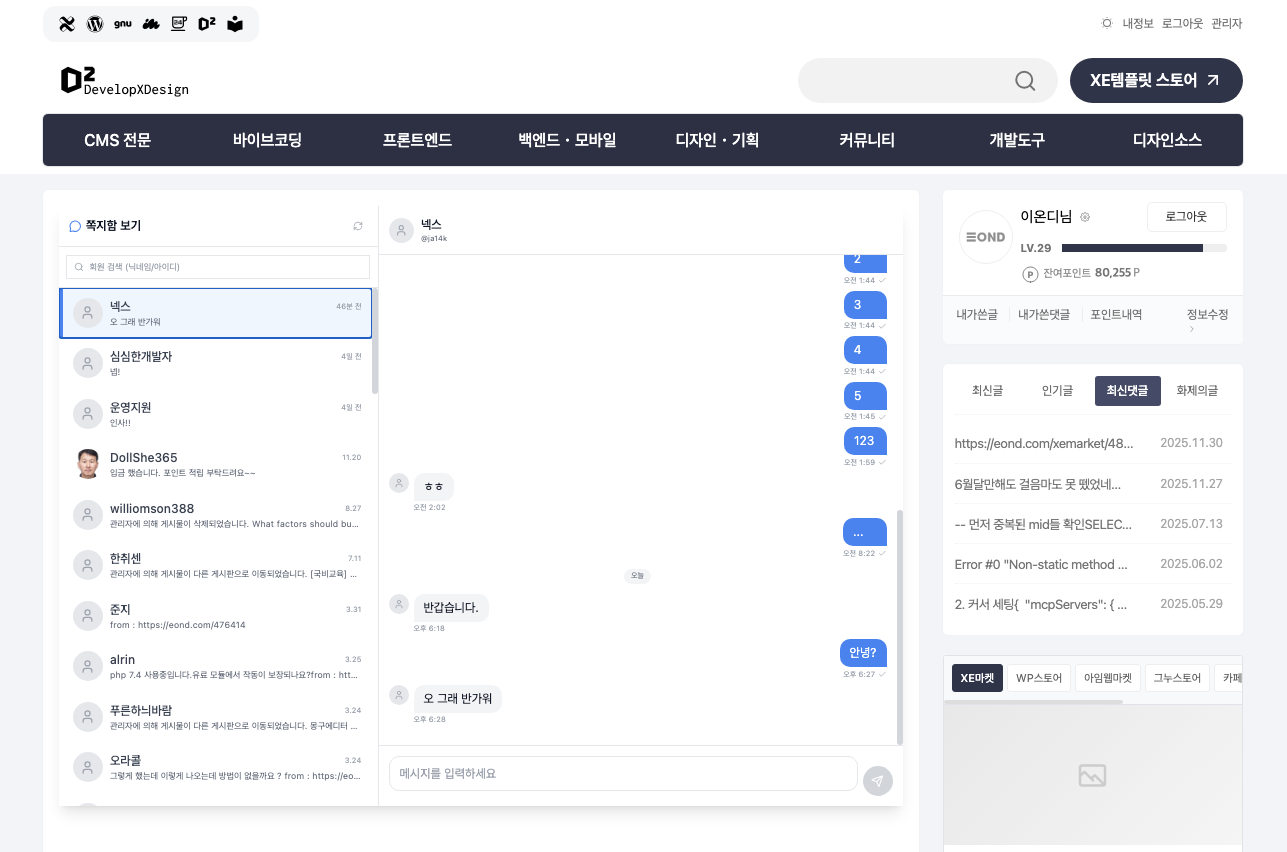Image resolution: width=1287 pixels, height=852 pixels.
Task: Select the WP스토어 tab
Action: coord(1038,678)
